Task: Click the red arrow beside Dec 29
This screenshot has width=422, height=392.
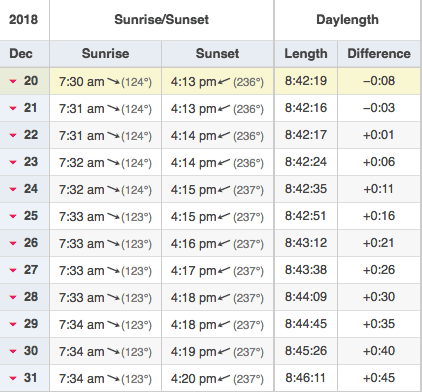Action: click(13, 324)
